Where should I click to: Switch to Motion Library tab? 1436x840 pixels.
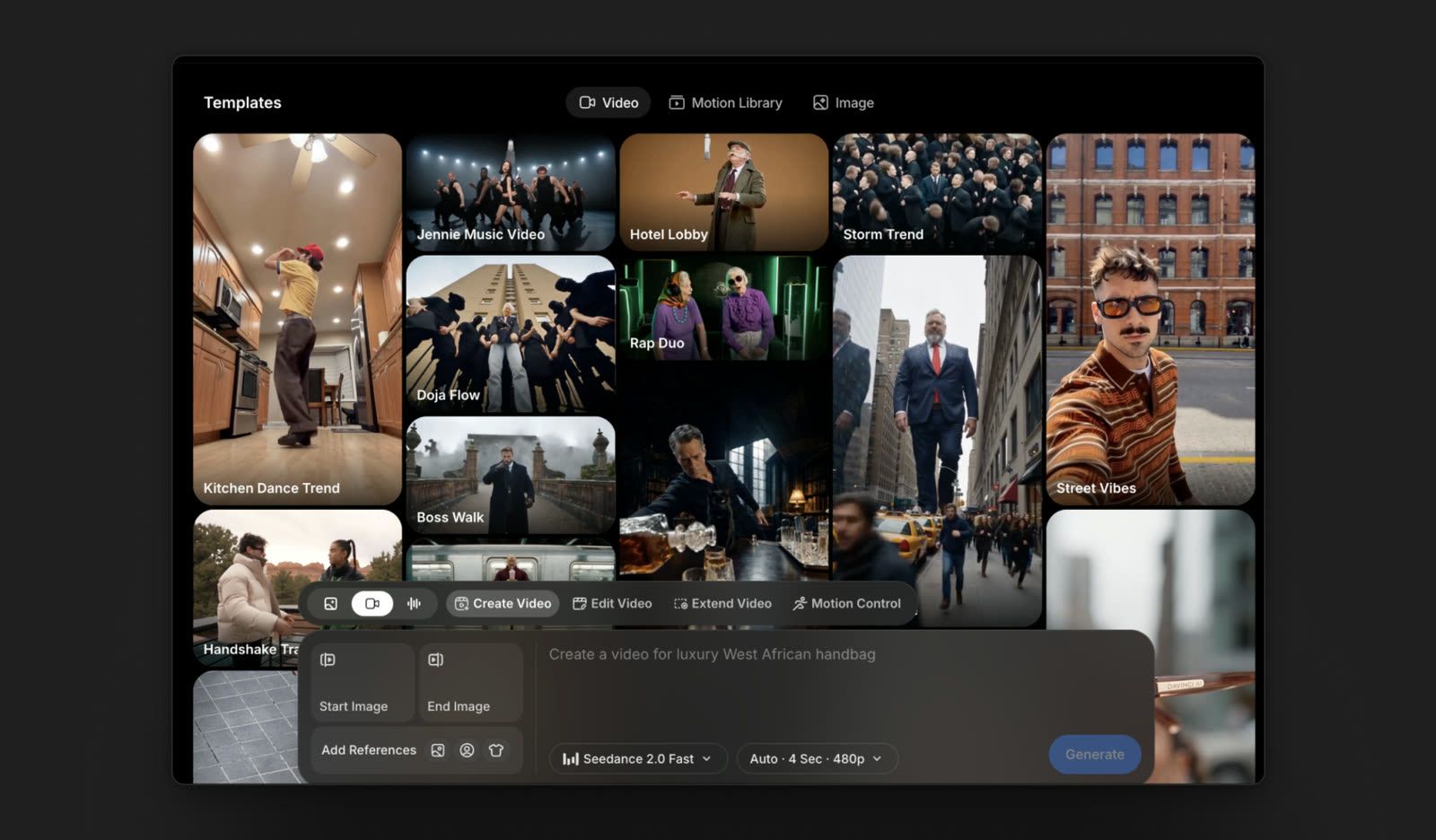tap(725, 102)
